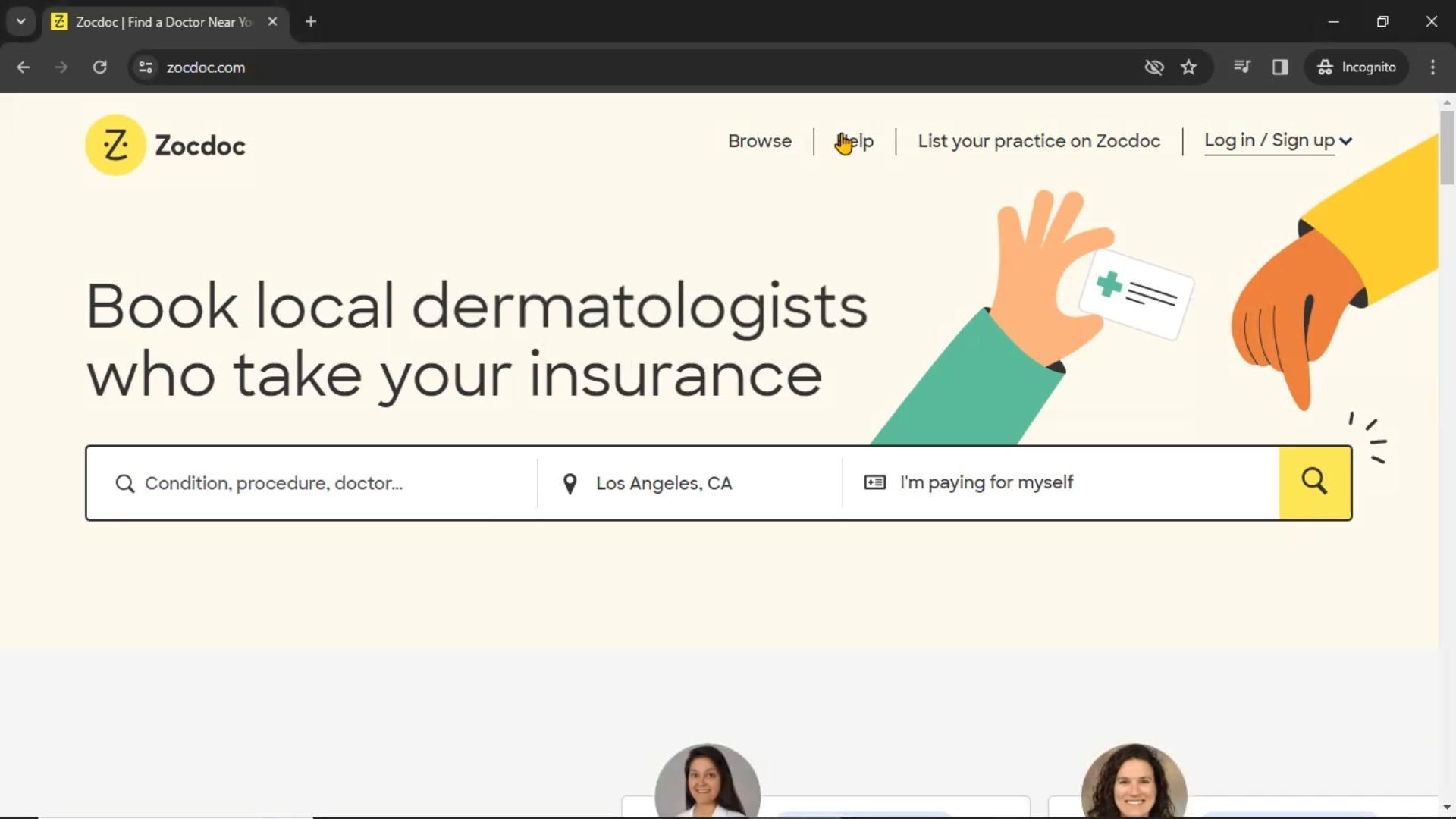The width and height of the screenshot is (1456, 819).
Task: Click the yellow search magnifier button
Action: tap(1314, 482)
